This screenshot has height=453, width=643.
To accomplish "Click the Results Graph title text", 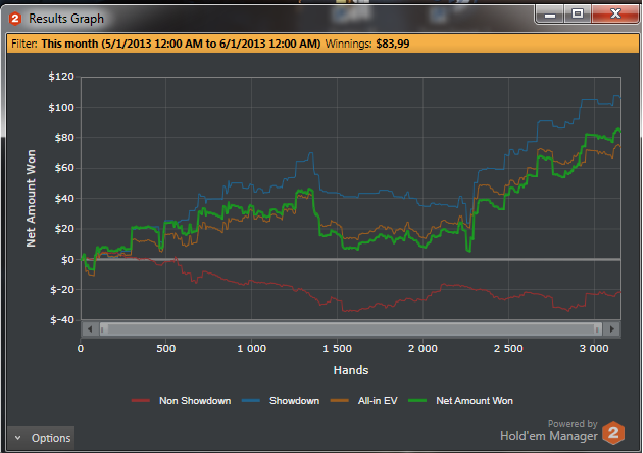I will pyautogui.click(x=66, y=19).
